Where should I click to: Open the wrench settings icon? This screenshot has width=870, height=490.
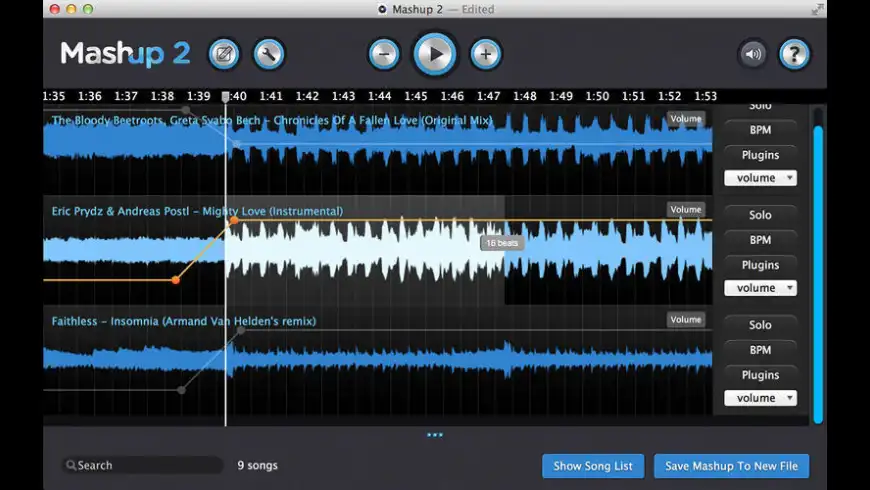tap(269, 54)
